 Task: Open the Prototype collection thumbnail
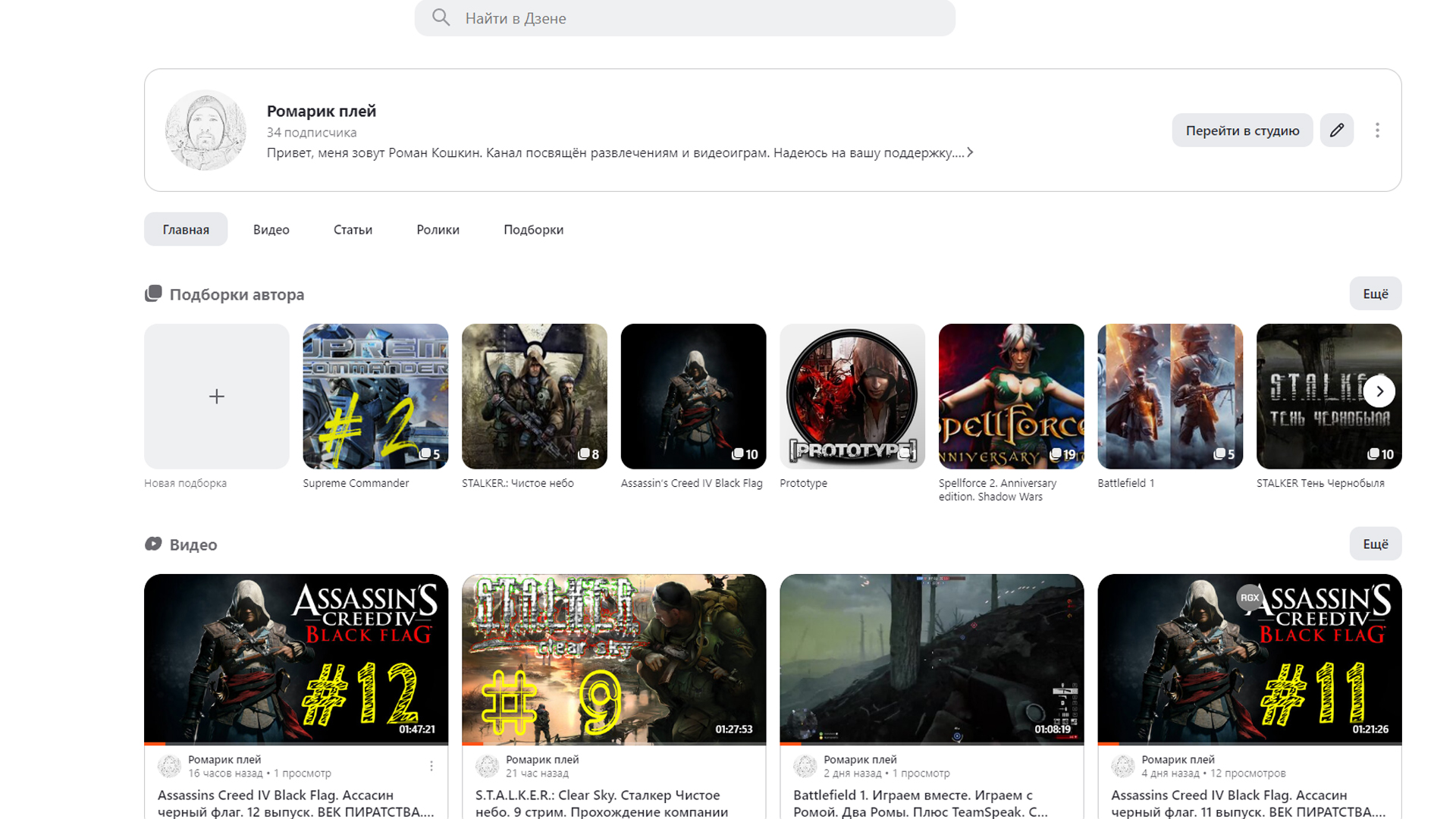[852, 396]
